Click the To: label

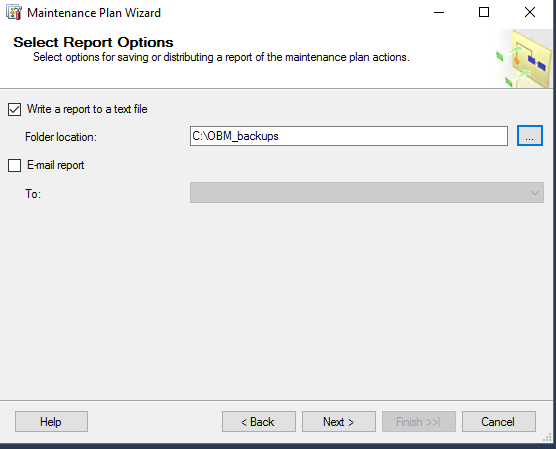coord(33,194)
